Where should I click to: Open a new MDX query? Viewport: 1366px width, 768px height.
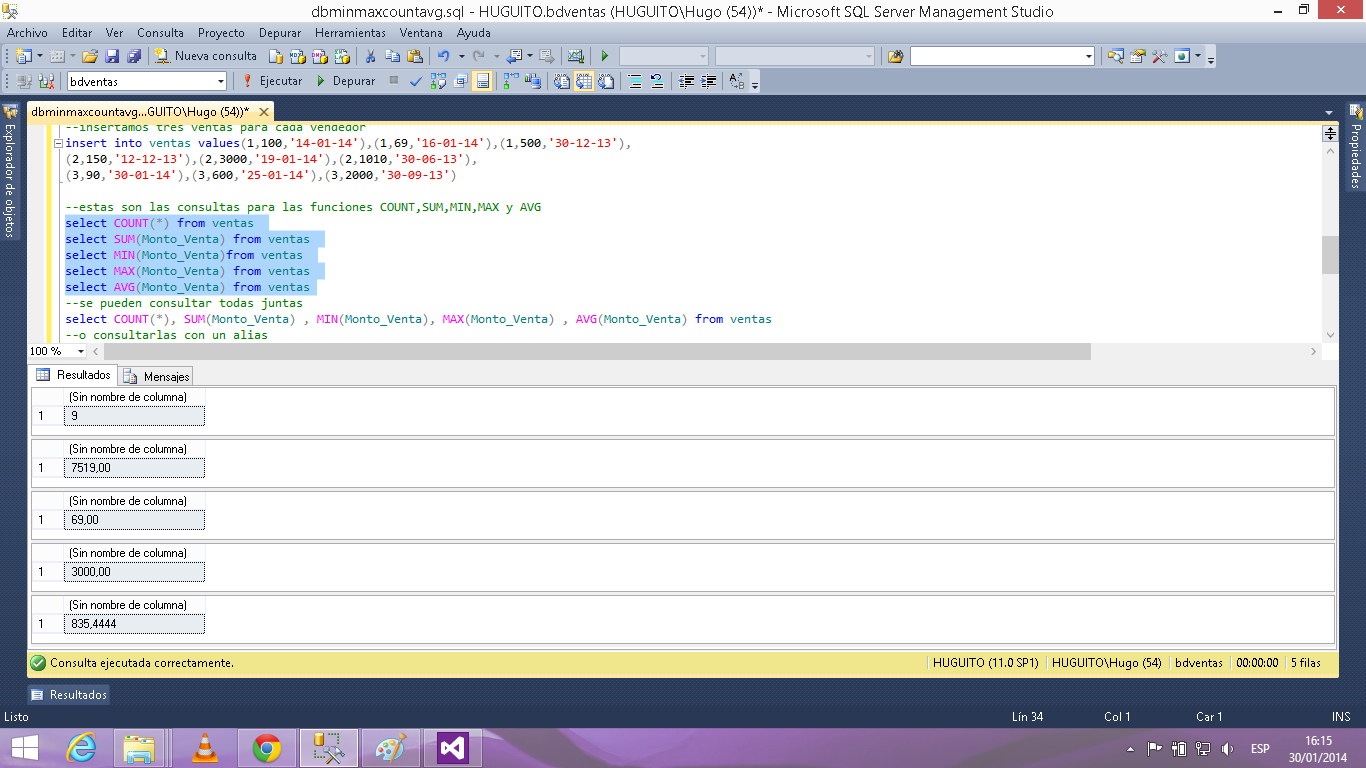298,56
